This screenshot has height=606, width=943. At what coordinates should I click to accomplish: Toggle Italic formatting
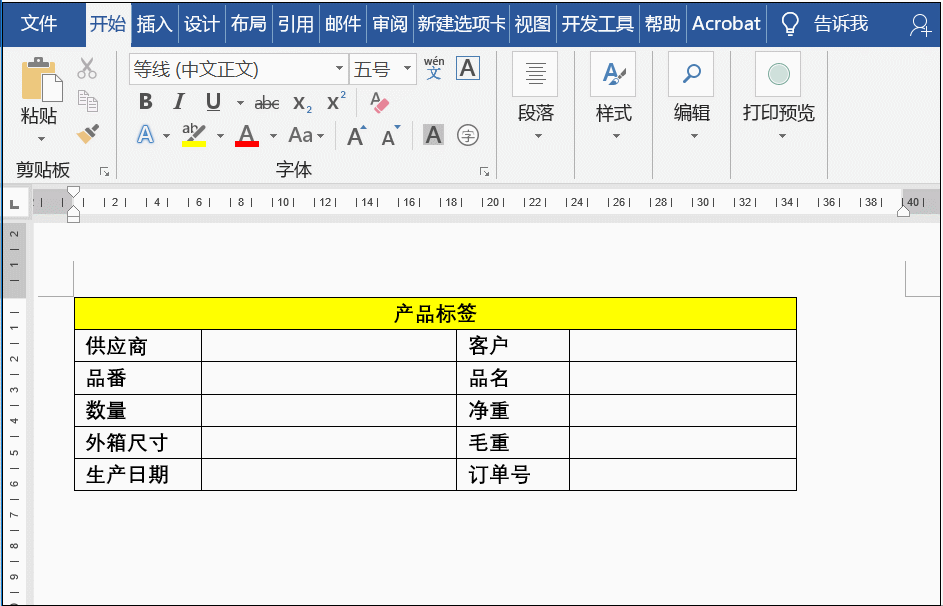click(178, 102)
